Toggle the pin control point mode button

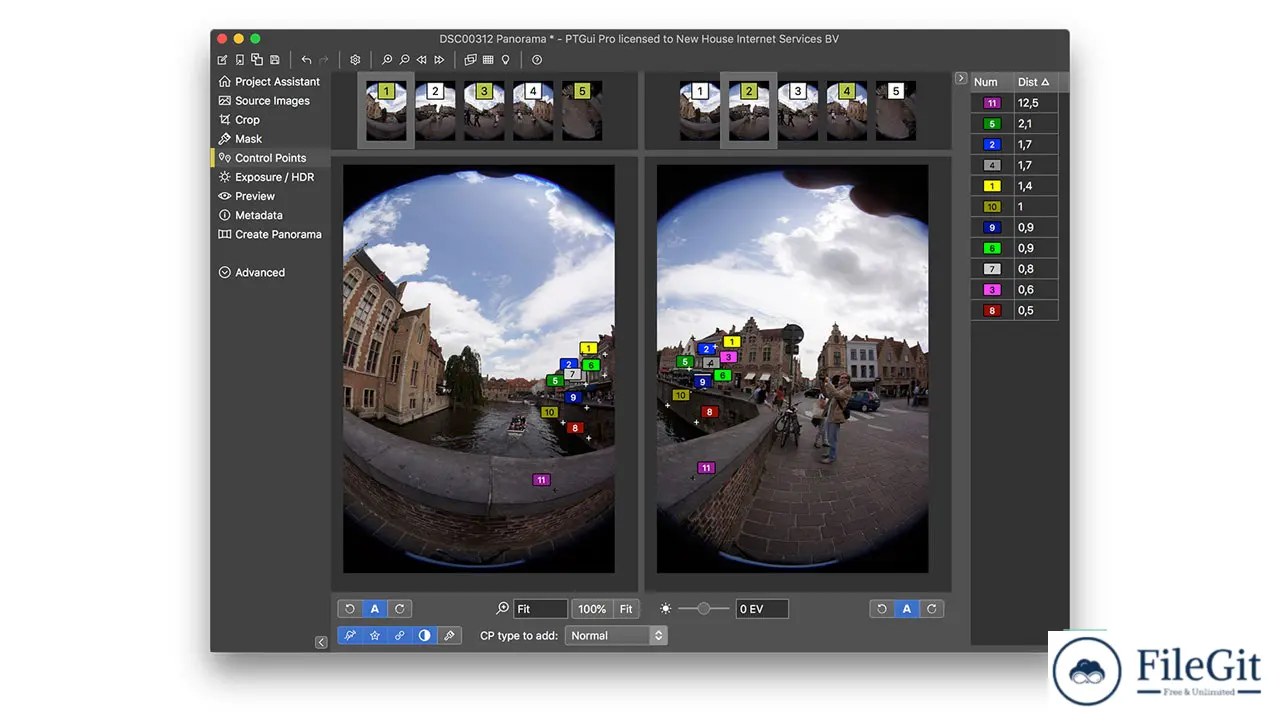click(x=350, y=635)
